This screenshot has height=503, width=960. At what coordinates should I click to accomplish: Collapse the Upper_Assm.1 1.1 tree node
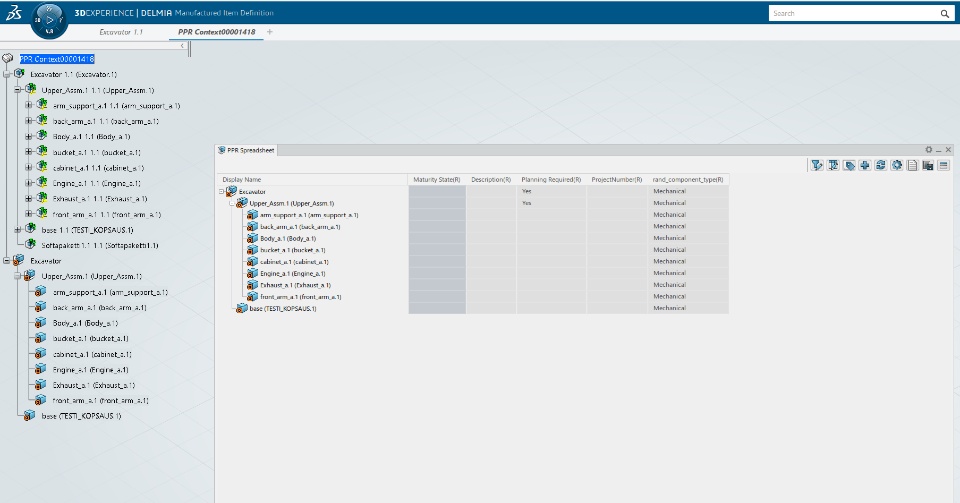18,90
